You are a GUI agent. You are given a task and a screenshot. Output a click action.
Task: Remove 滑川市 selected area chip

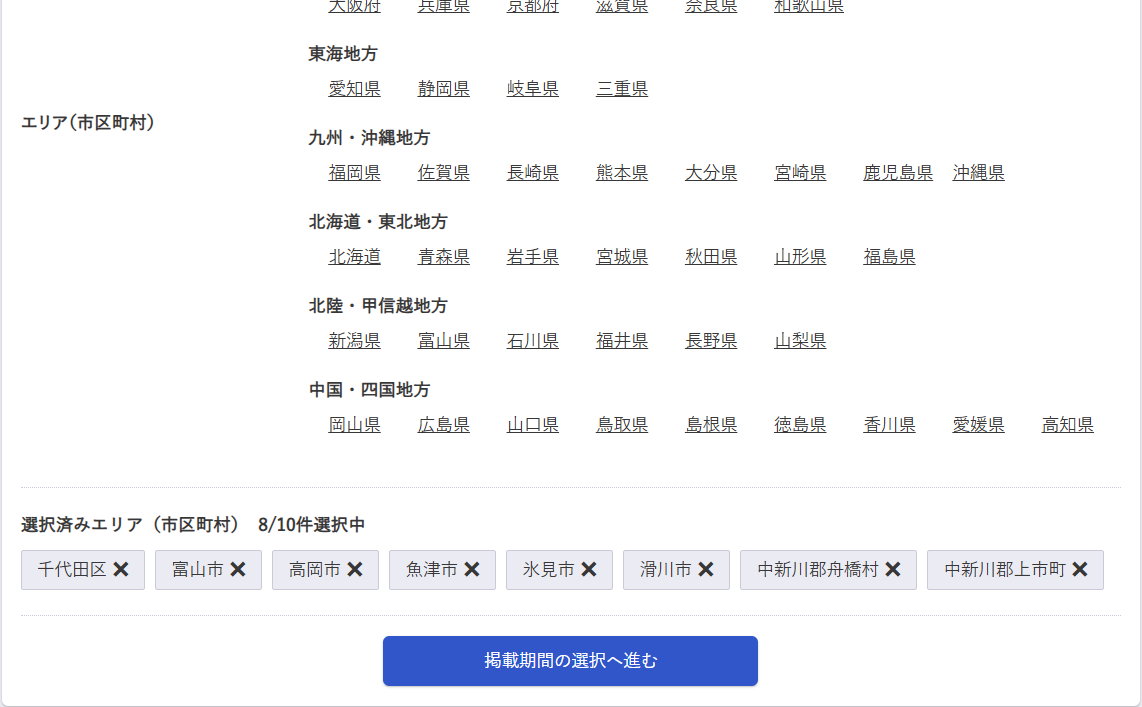[706, 569]
